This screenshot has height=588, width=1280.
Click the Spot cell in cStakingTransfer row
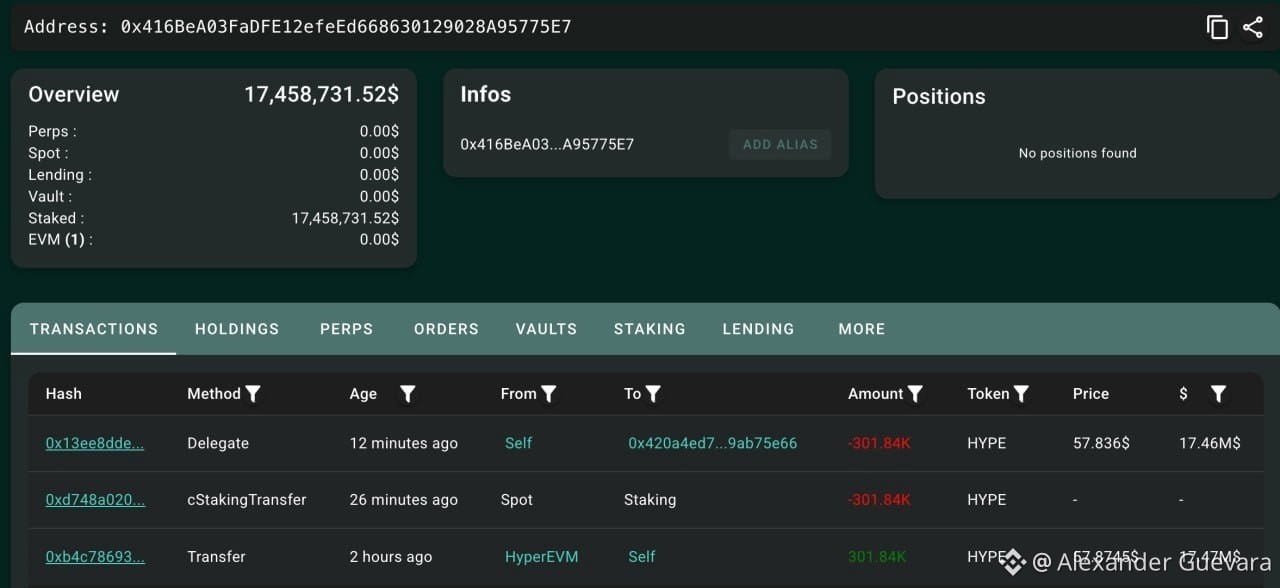(517, 500)
